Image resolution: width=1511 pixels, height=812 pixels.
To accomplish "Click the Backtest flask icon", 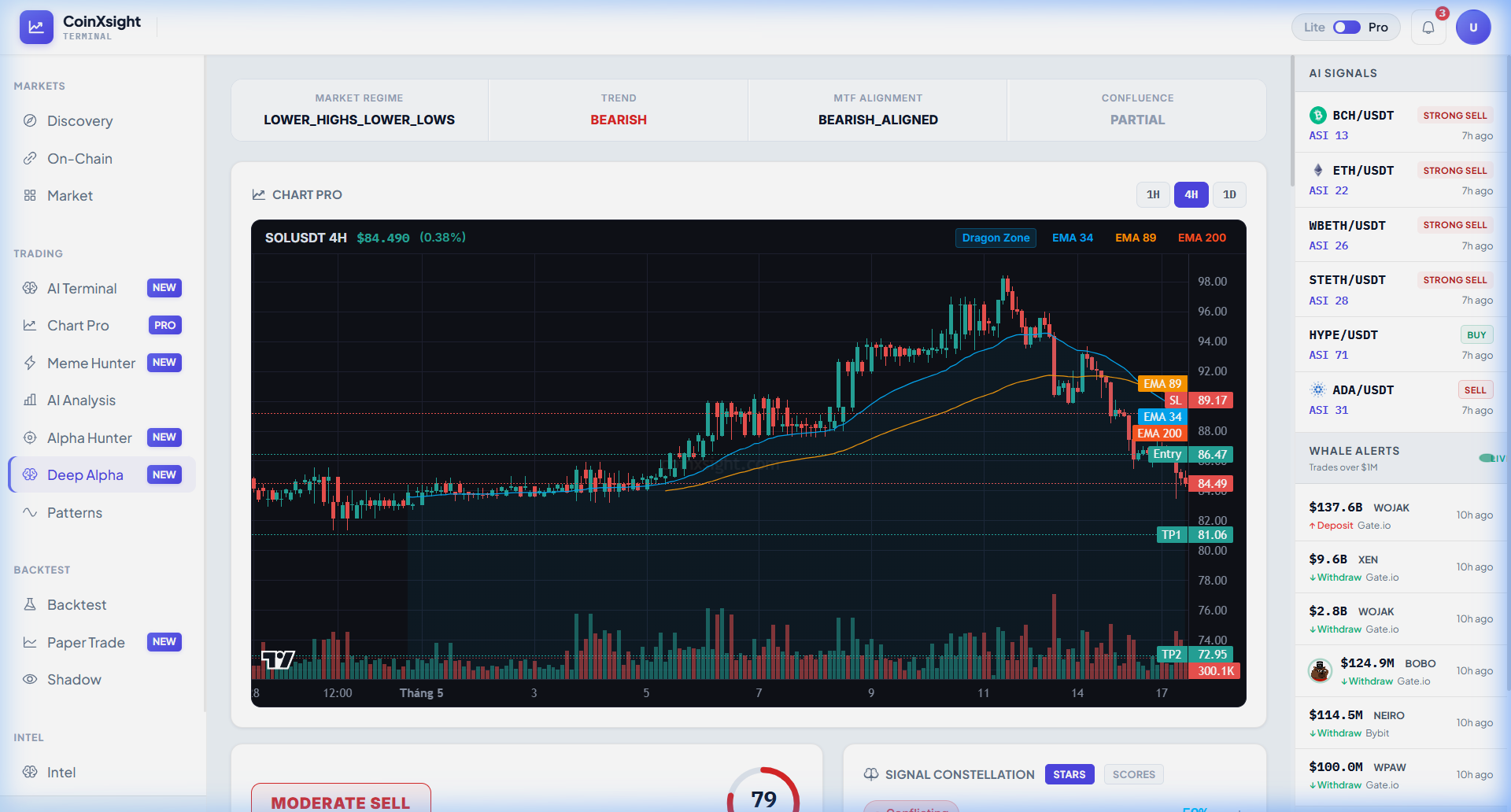I will tap(30, 604).
